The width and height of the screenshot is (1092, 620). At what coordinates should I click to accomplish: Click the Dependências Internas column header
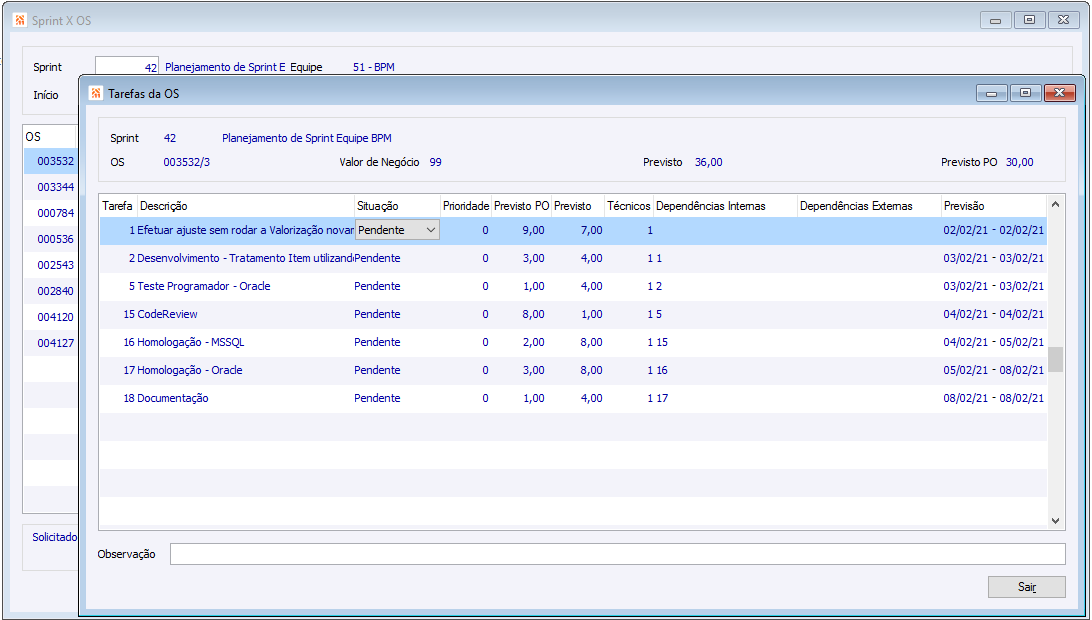click(x=725, y=206)
